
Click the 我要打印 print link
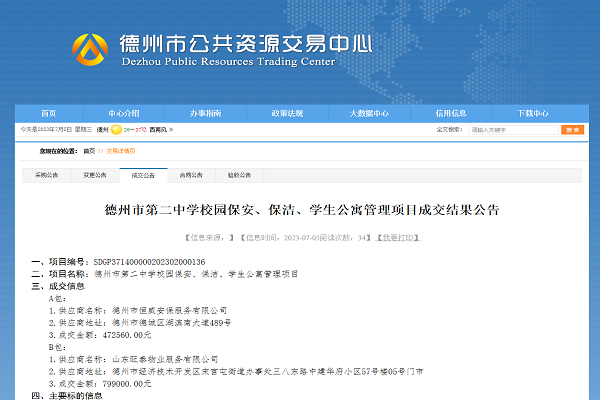coord(398,238)
